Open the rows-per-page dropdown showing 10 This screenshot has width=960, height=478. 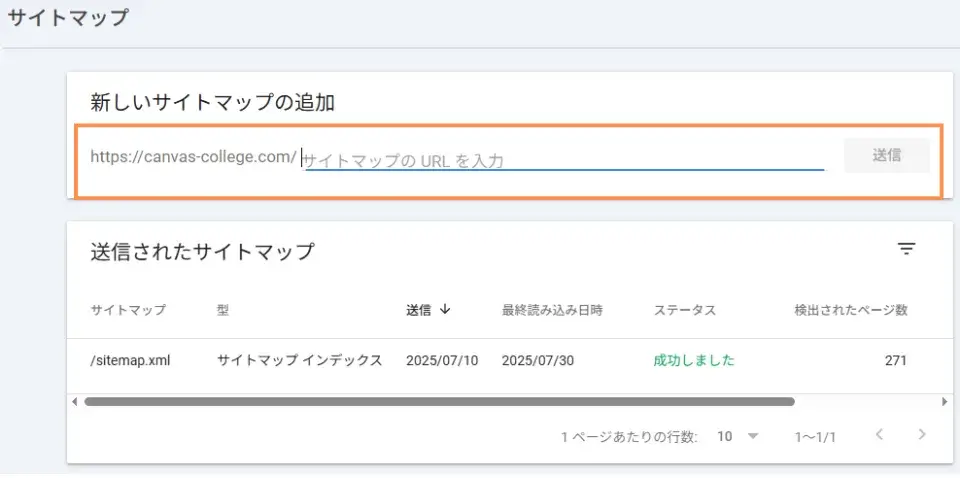click(738, 436)
